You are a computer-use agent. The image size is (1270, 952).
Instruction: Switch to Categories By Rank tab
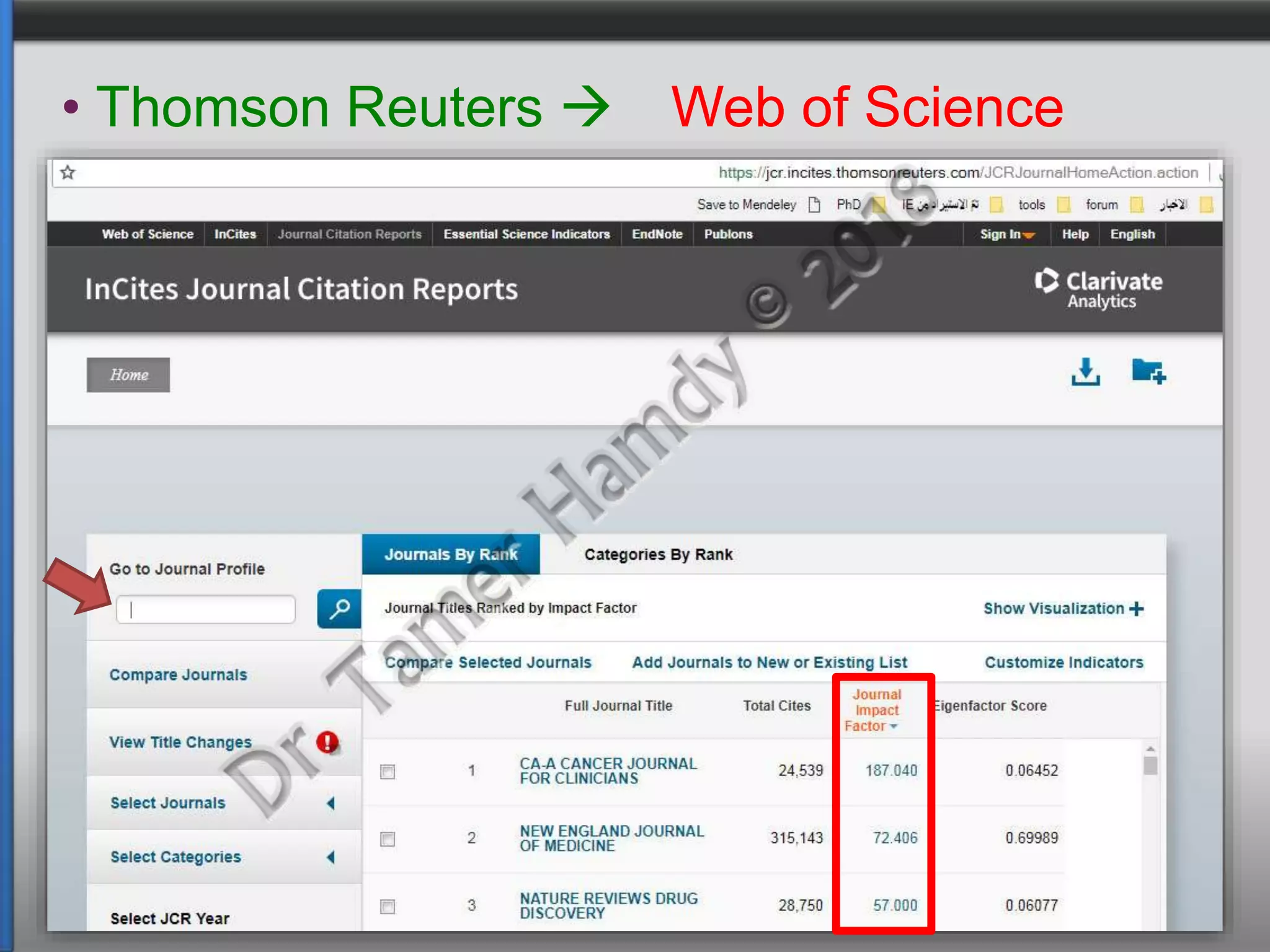click(659, 554)
